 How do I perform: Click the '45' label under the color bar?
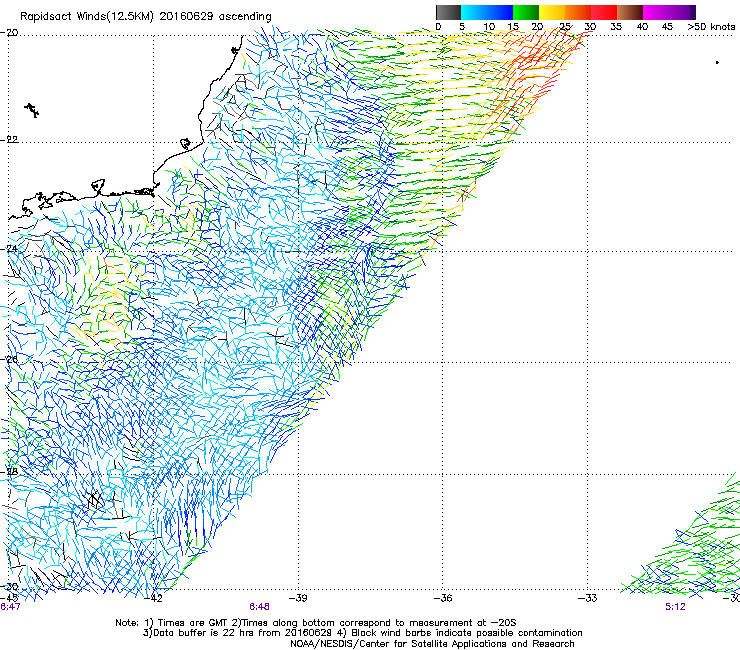click(667, 26)
